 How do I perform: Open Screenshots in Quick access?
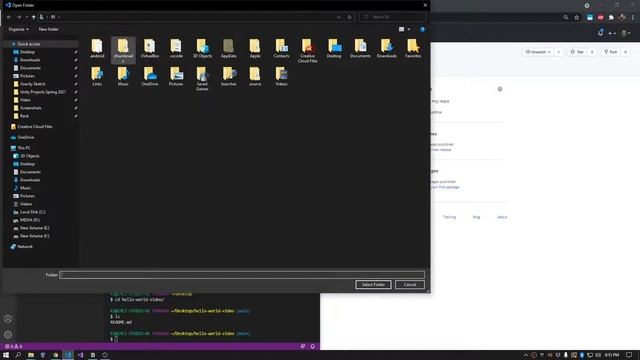coord(31,108)
